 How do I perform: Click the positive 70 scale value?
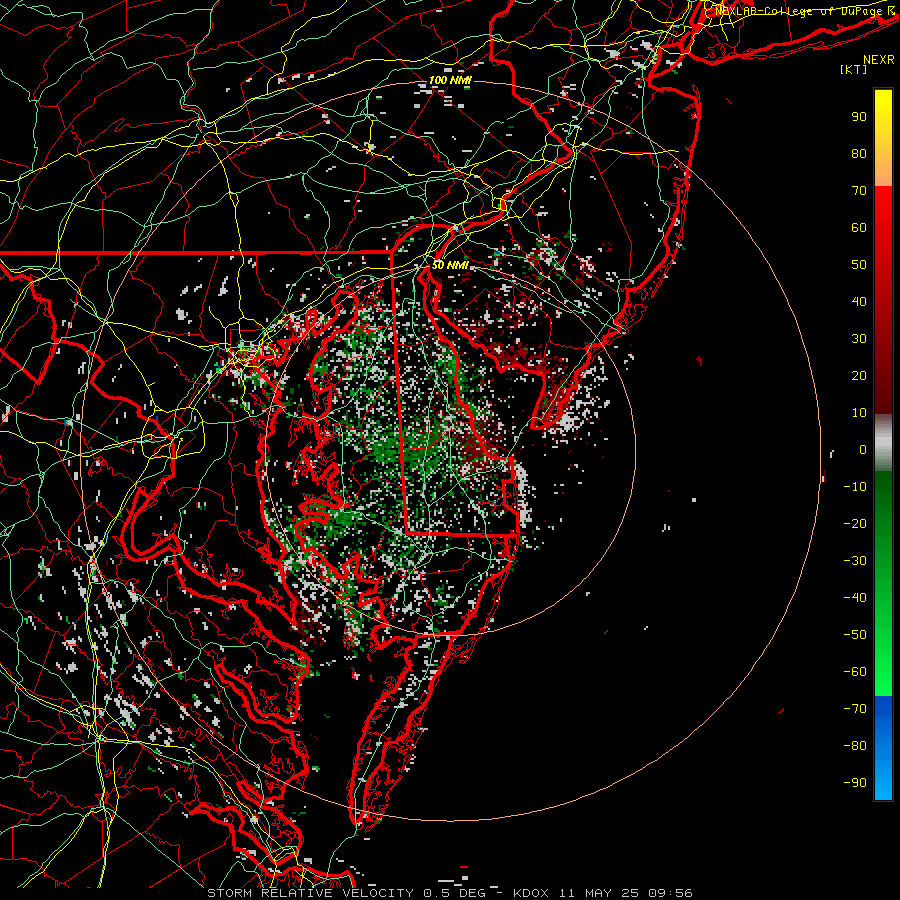[859, 191]
